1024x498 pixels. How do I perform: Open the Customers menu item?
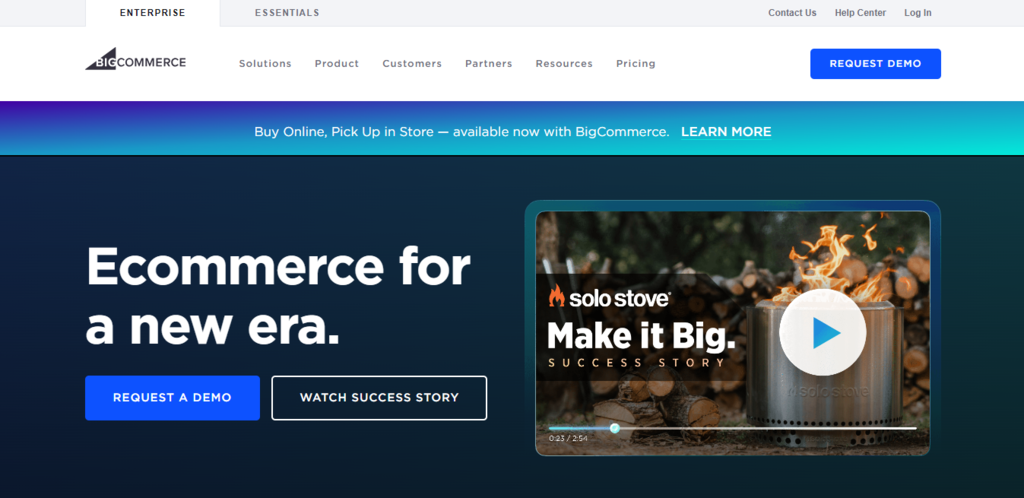click(412, 64)
